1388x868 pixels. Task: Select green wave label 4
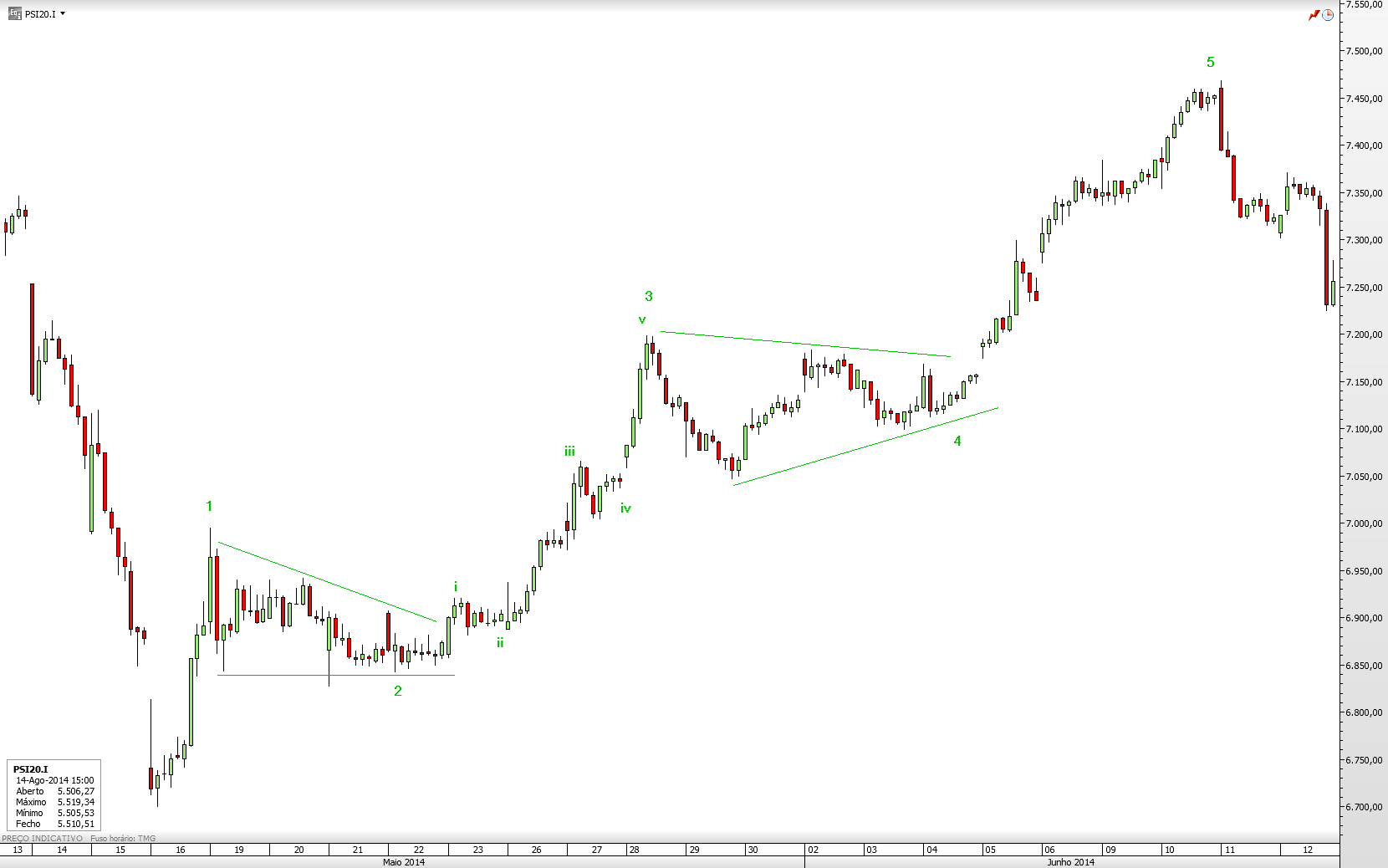point(957,441)
